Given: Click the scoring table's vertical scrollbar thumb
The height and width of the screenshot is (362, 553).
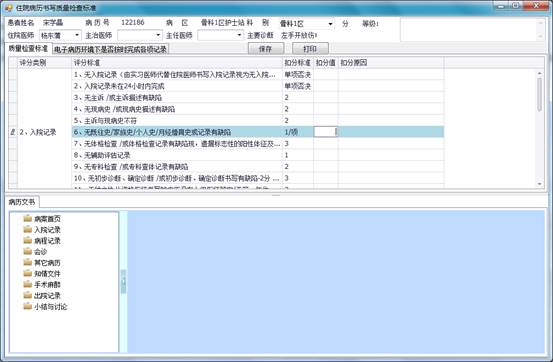Looking at the screenshot, I should [x=539, y=95].
